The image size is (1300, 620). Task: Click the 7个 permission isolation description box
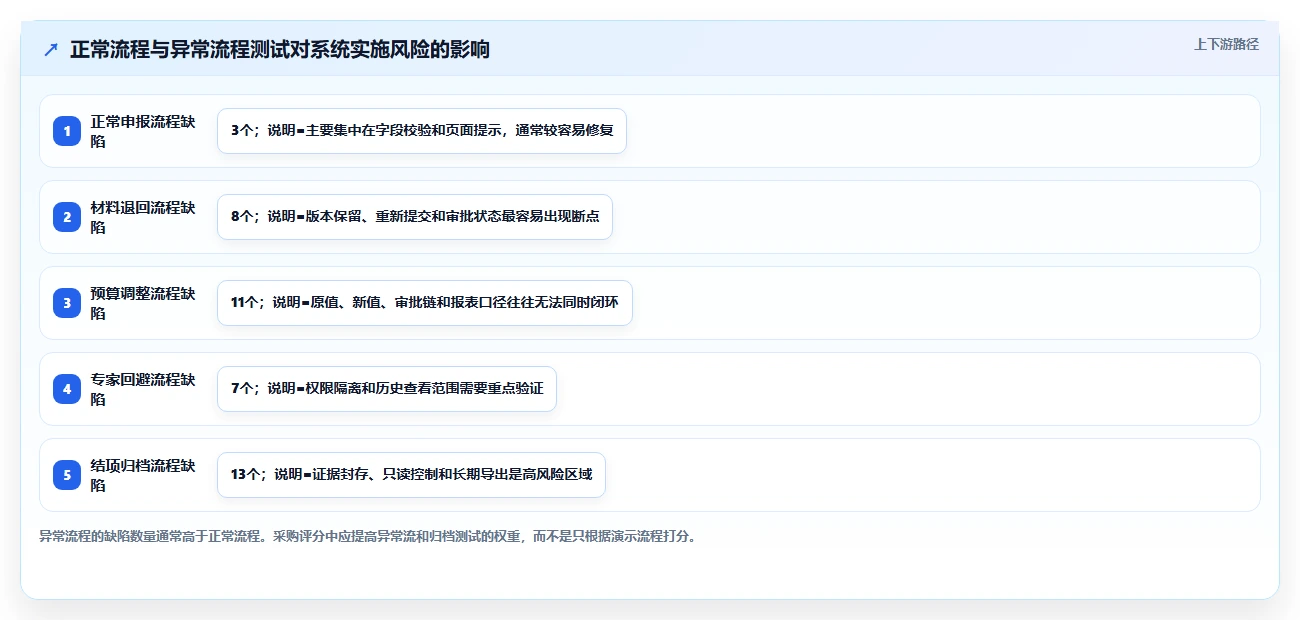(387, 389)
